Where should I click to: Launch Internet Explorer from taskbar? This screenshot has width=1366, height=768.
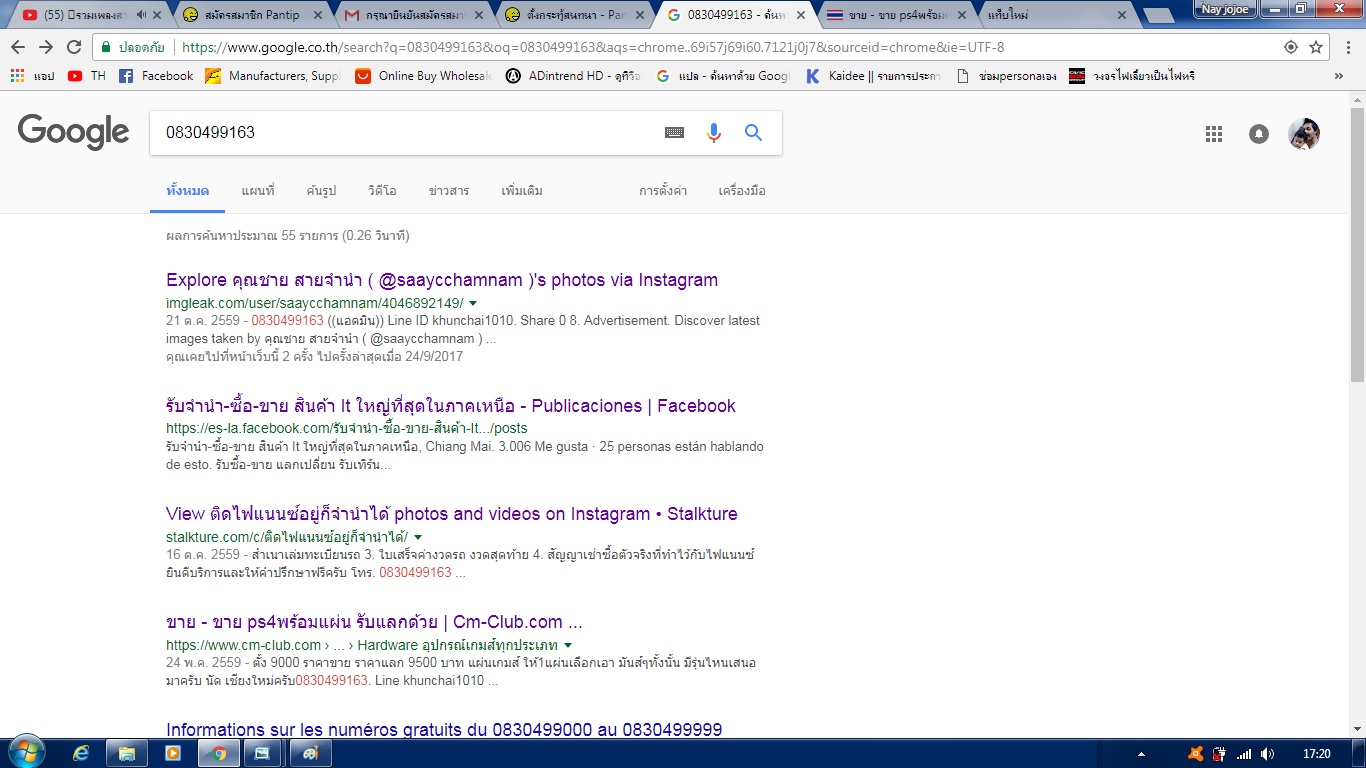[x=81, y=753]
